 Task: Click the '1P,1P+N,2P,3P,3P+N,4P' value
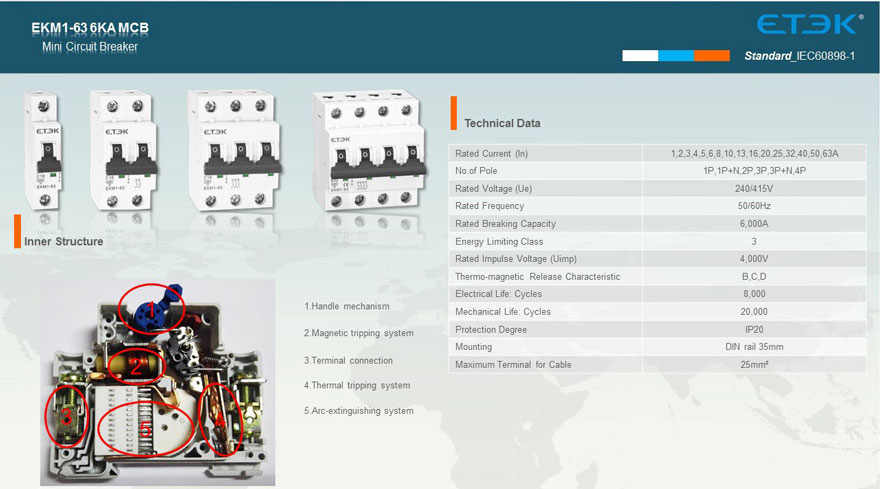click(x=754, y=171)
